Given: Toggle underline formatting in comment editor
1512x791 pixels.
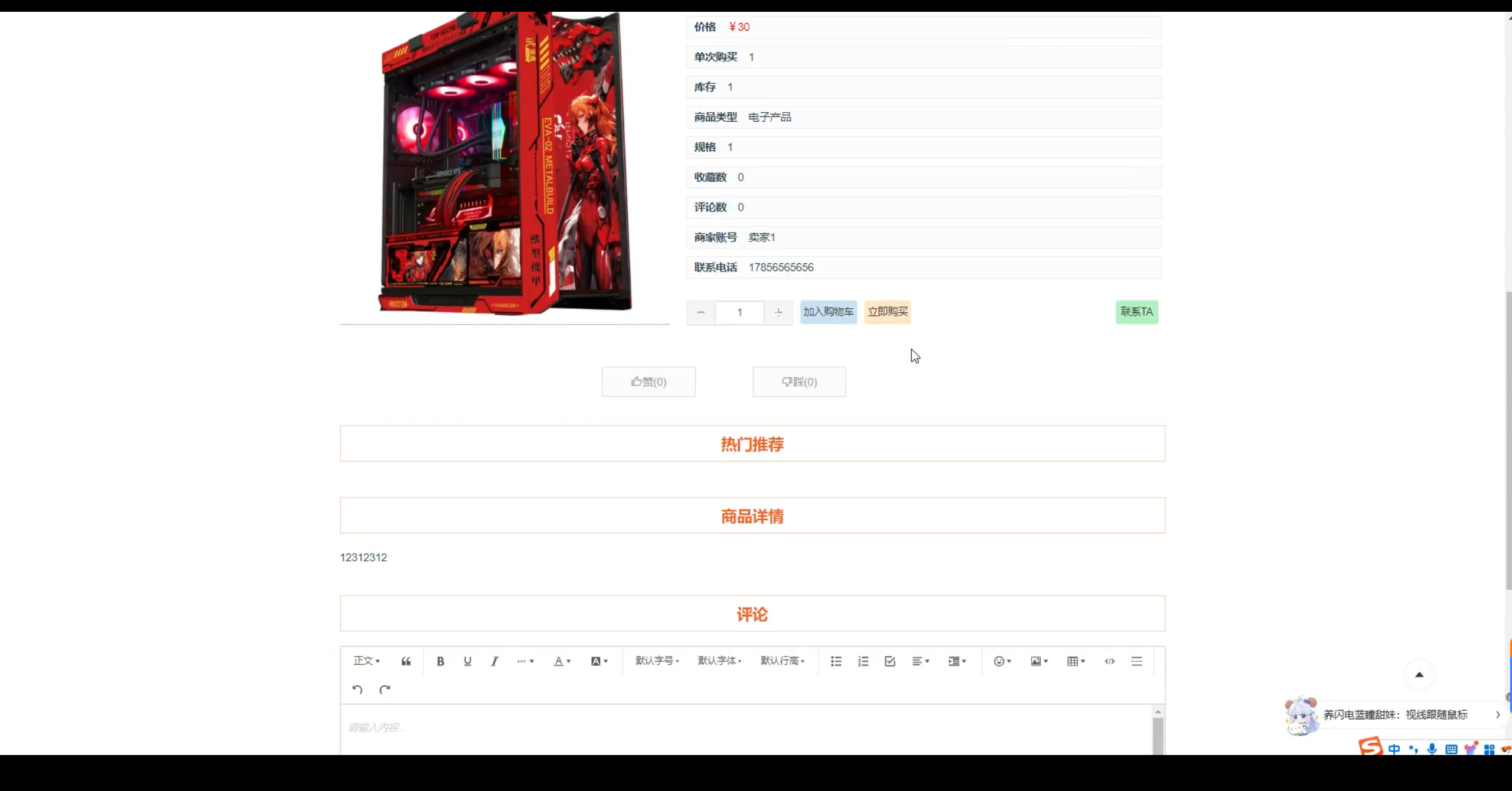Looking at the screenshot, I should pos(467,661).
